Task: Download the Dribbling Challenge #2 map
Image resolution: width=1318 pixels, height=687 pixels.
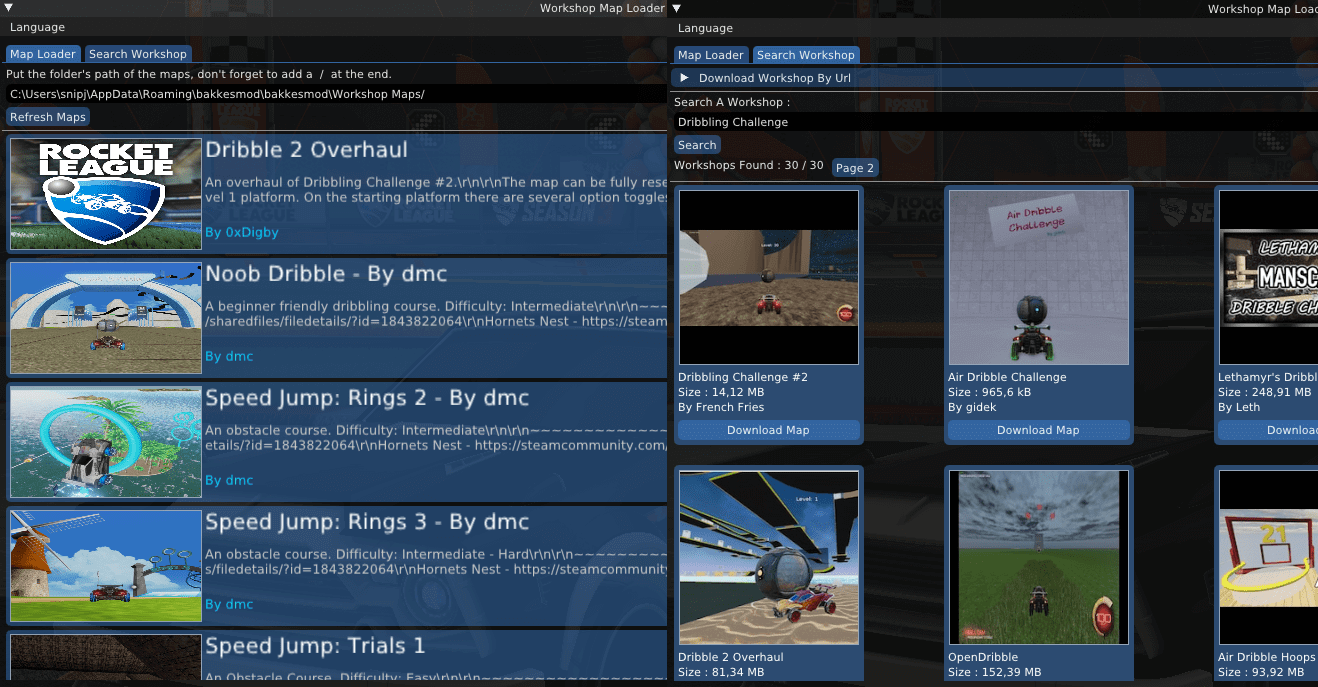Action: pos(768,430)
